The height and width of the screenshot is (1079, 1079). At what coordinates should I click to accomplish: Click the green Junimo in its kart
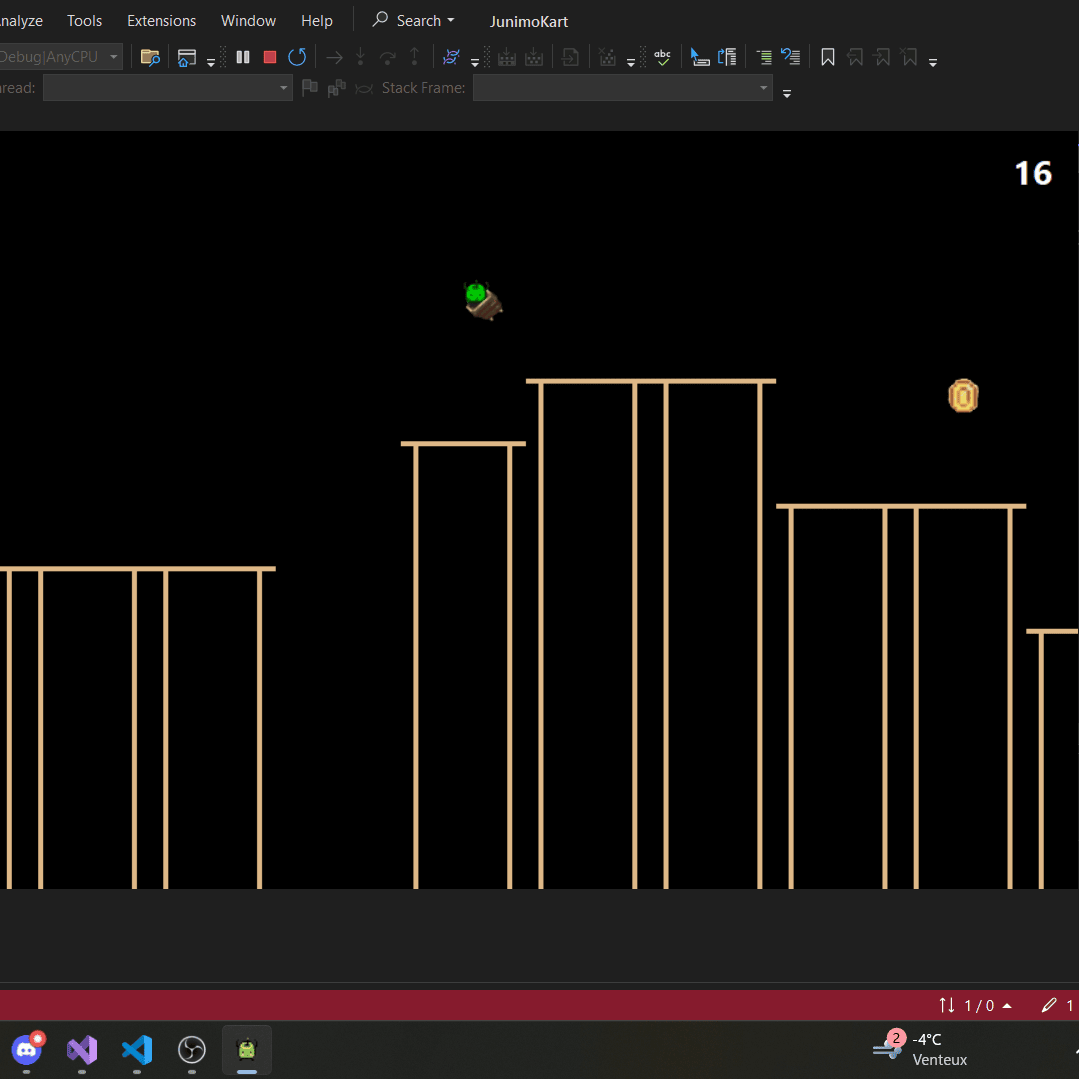(483, 301)
